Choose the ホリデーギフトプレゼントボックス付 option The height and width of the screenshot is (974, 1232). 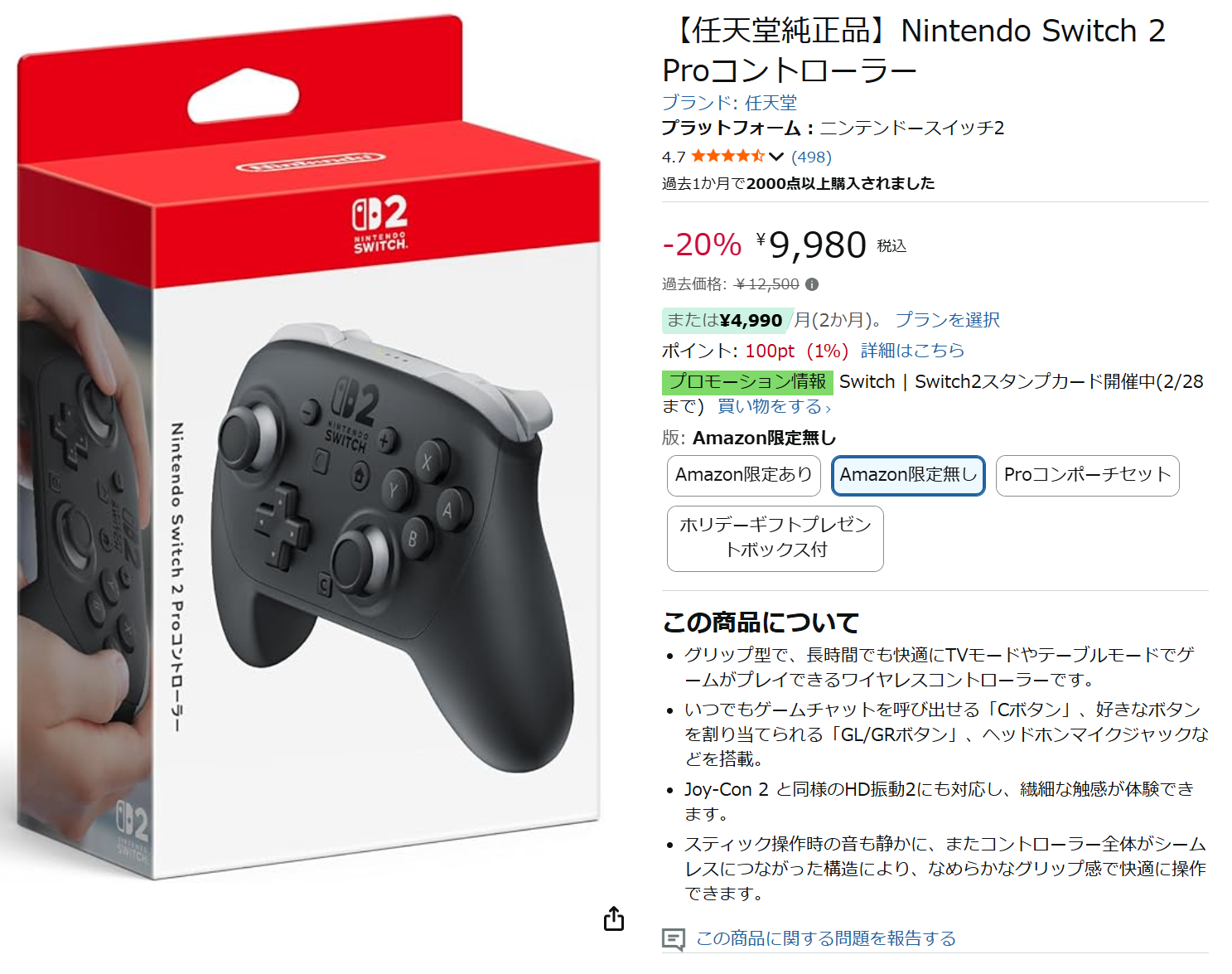tap(775, 539)
